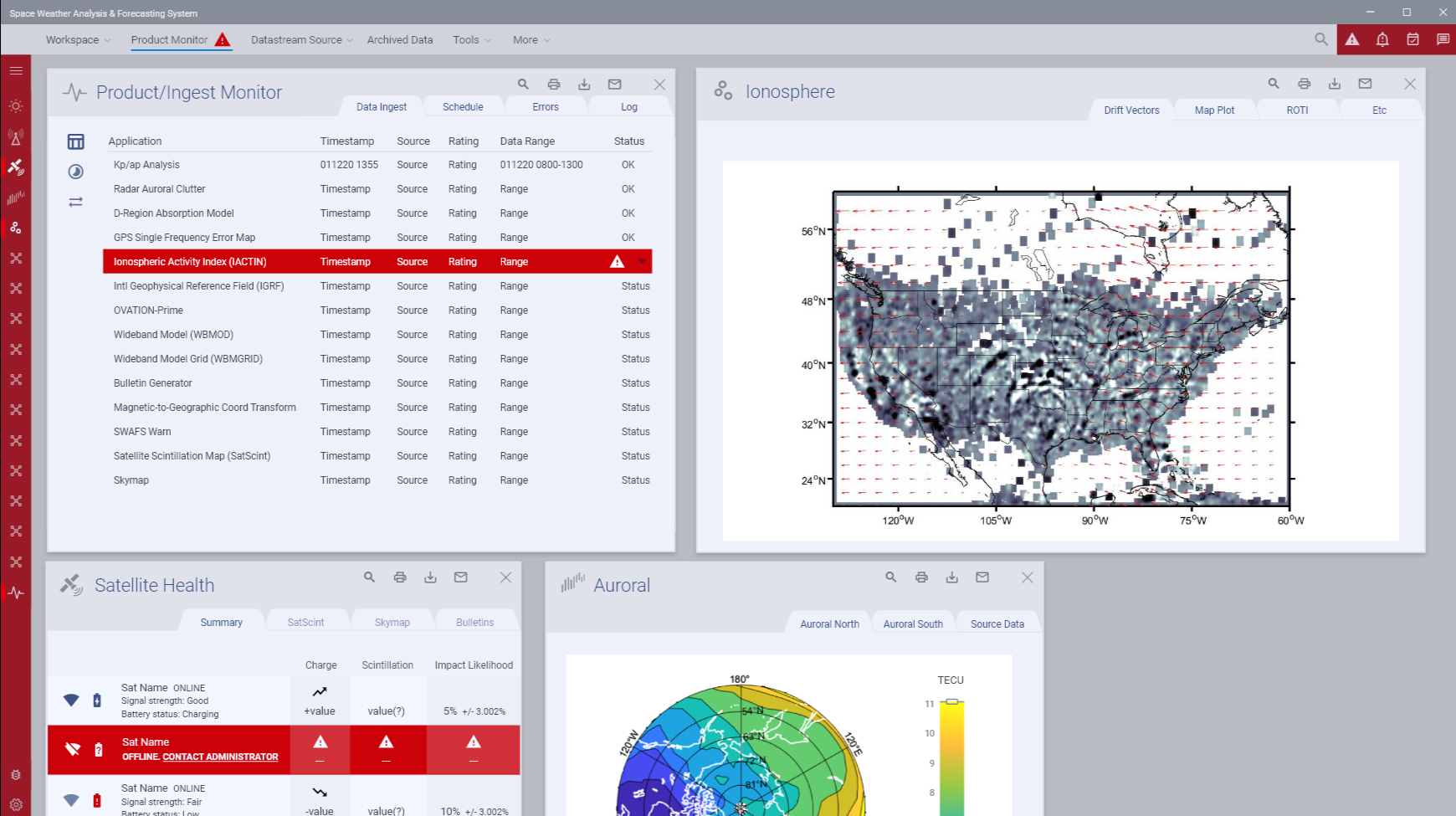1456x816 pixels.
Task: Expand the More menu
Action: [531, 40]
